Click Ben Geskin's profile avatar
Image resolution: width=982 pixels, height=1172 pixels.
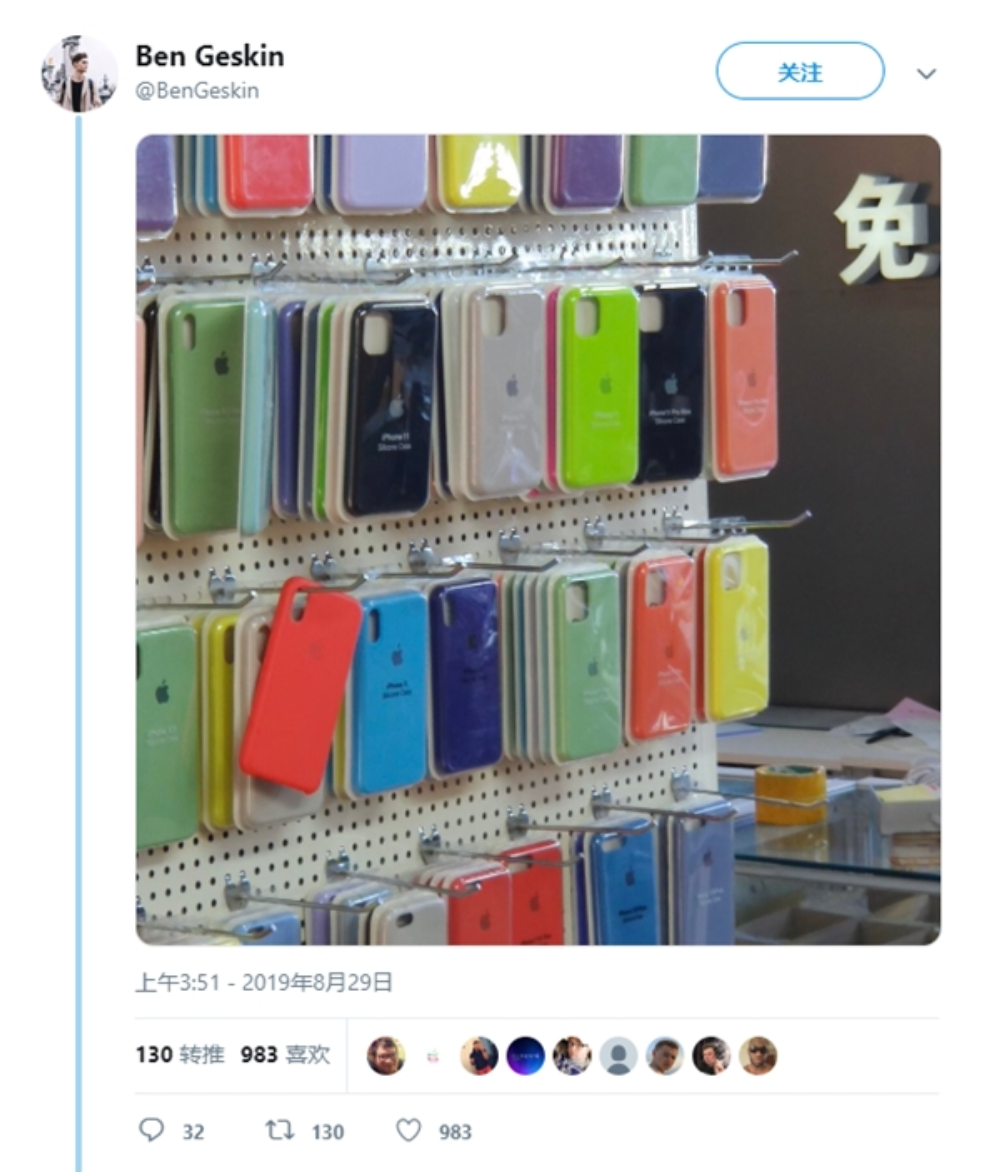79,73
